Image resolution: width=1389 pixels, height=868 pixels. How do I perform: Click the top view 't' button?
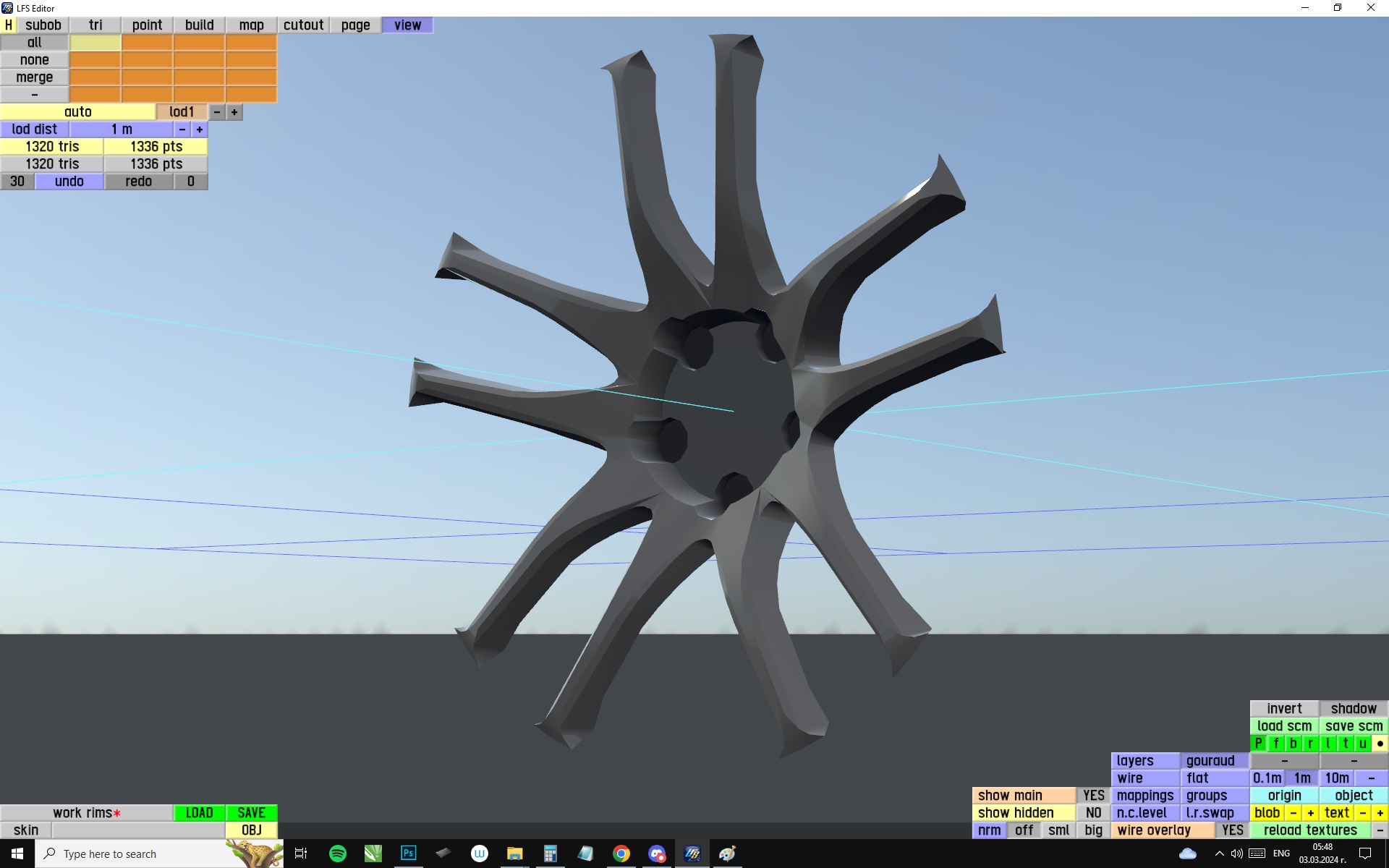(1345, 744)
